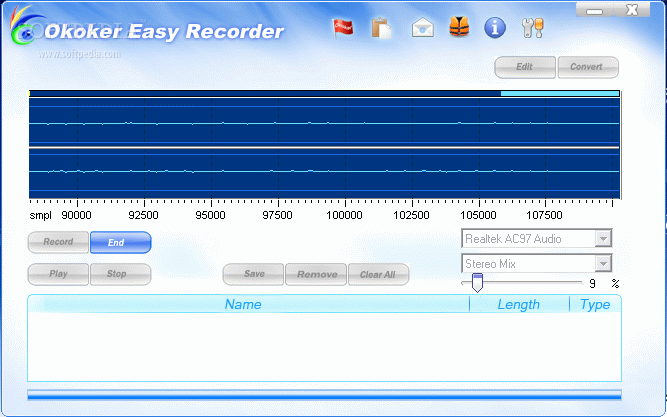This screenshot has height=417, width=667.
Task: Sort list by Length column
Action: (x=519, y=304)
